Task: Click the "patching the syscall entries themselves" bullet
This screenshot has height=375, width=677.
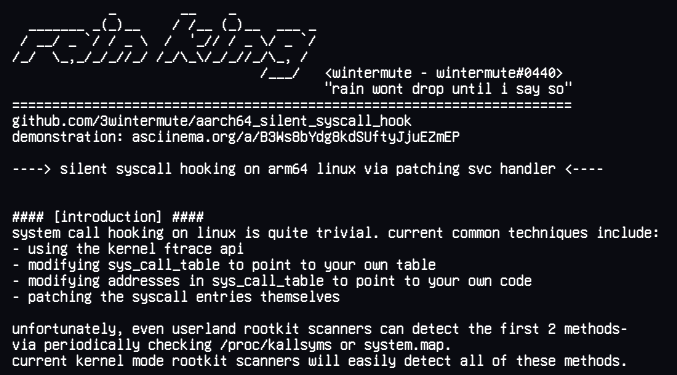Action: (x=176, y=297)
